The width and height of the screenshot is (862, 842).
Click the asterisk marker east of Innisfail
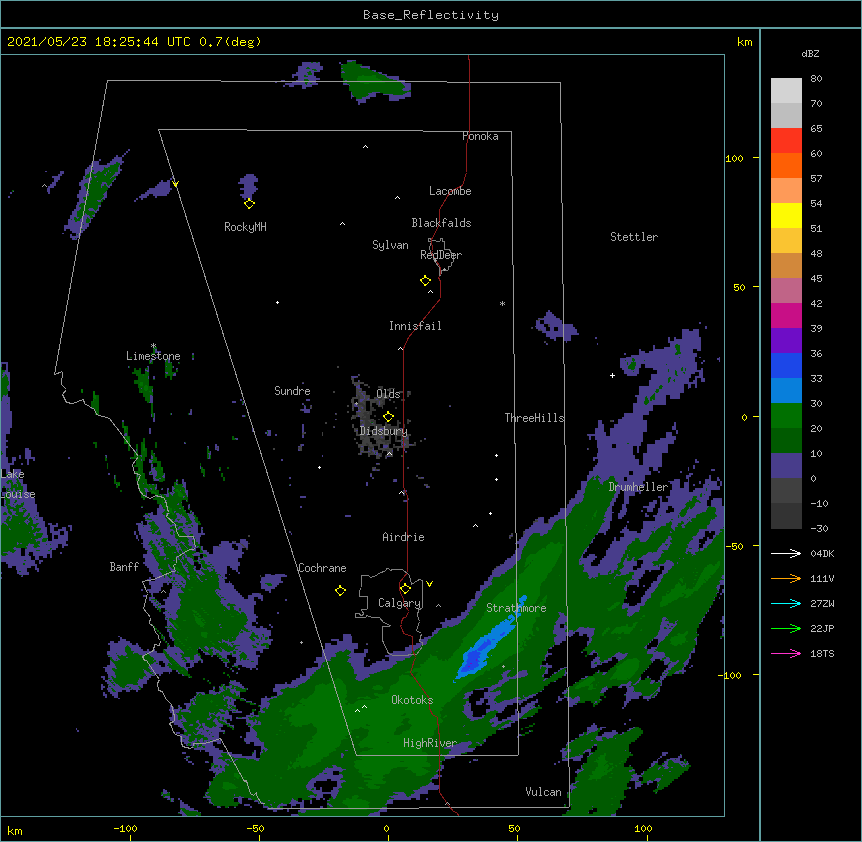502,303
